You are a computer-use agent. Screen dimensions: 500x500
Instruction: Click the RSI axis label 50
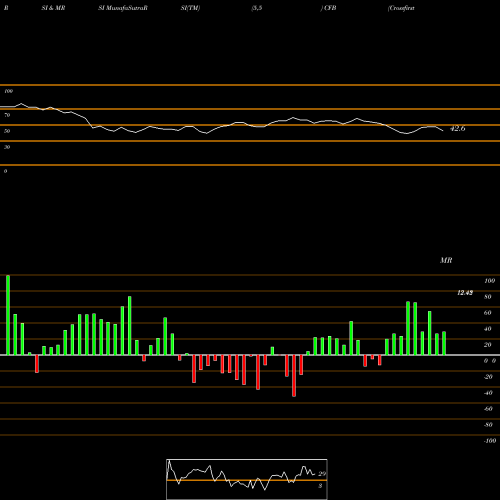pos(7,131)
